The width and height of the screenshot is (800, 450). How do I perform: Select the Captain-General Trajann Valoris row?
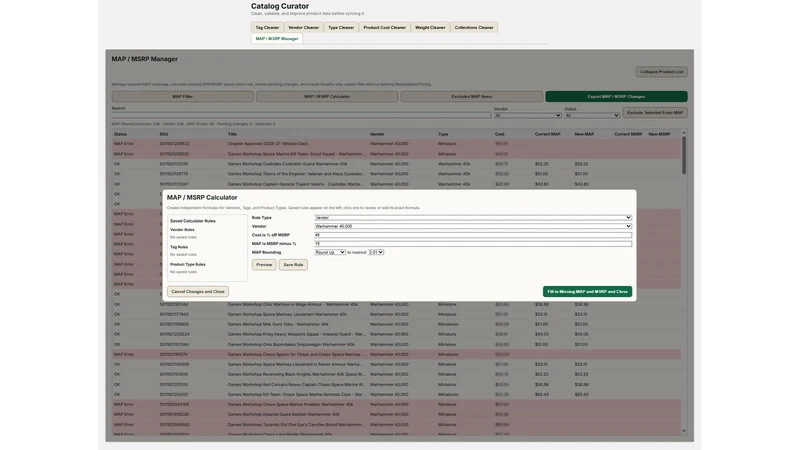[396, 184]
